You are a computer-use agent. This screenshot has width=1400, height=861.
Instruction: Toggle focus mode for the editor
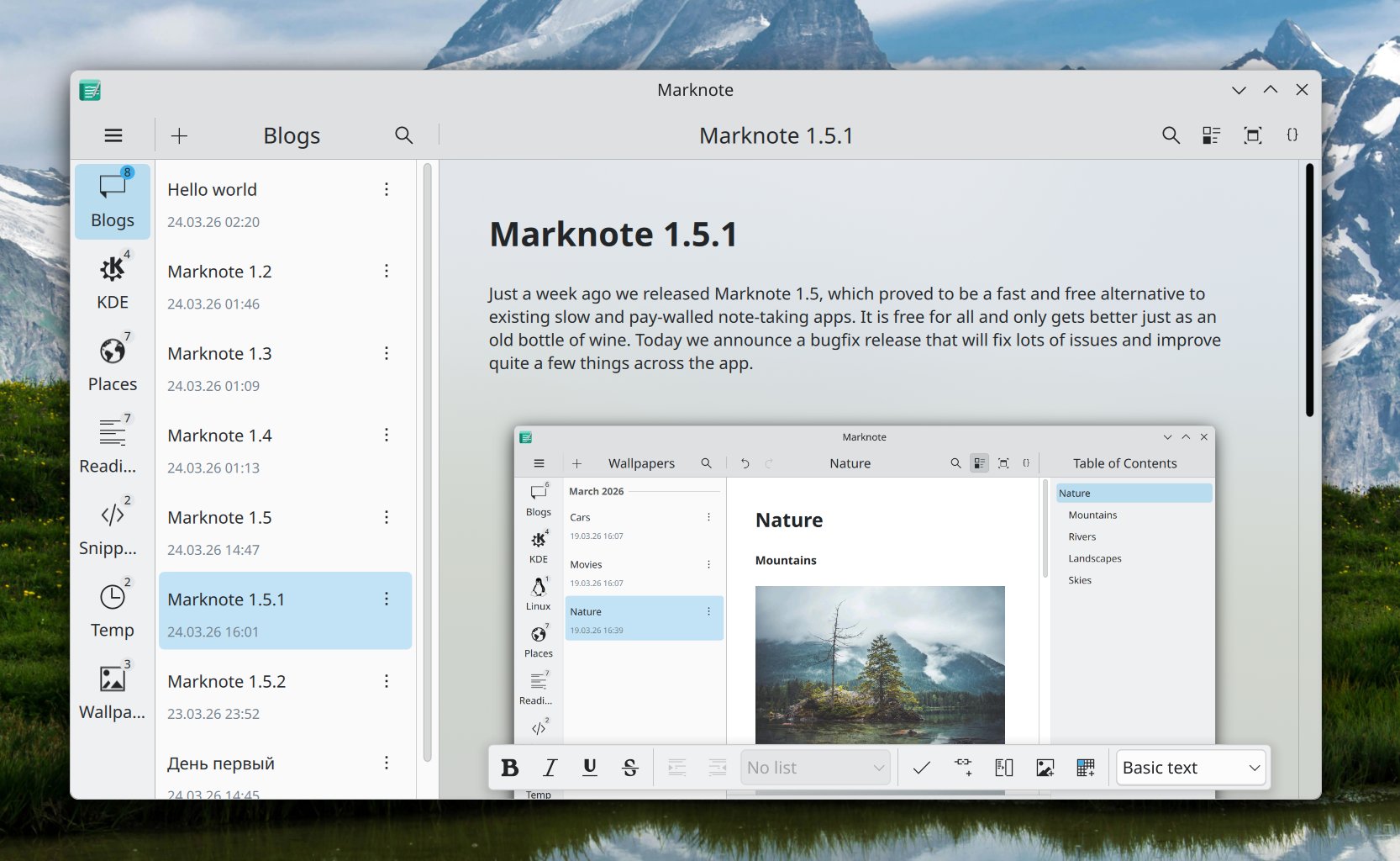click(x=1252, y=135)
